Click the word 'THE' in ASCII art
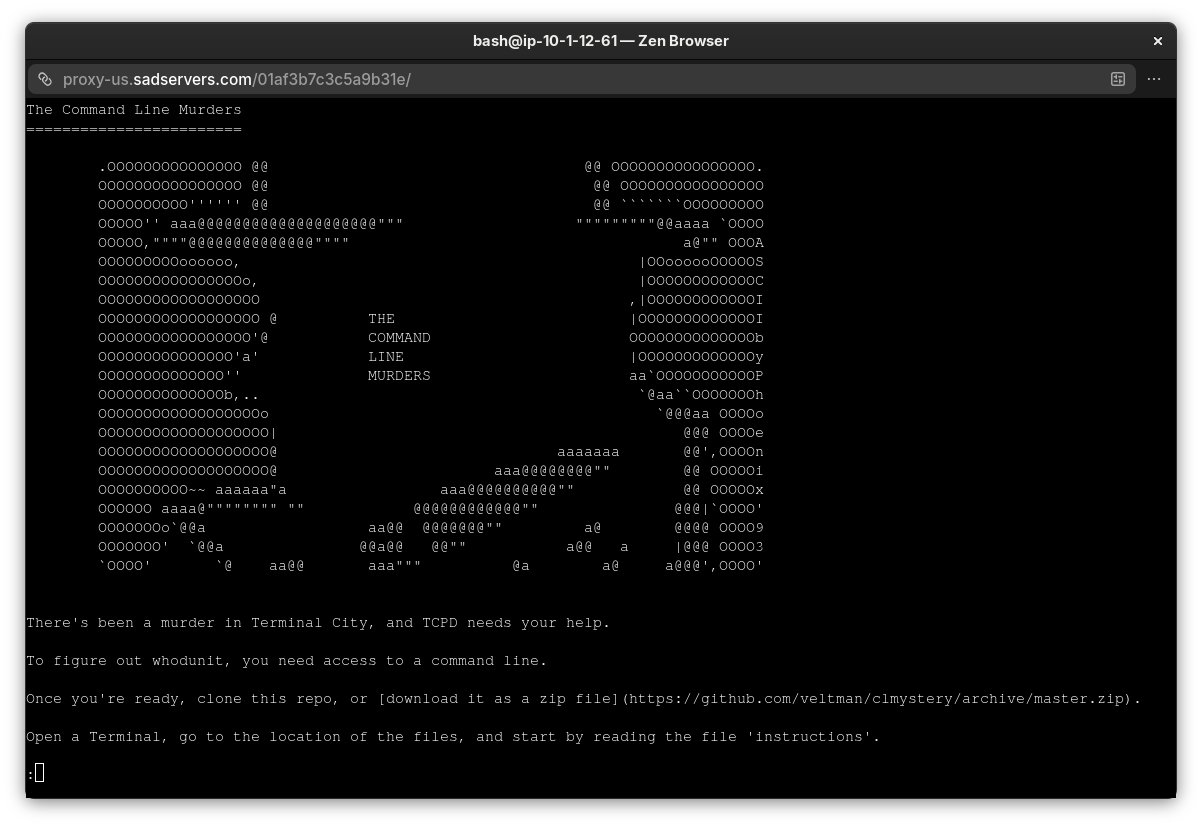The height and width of the screenshot is (827, 1202). pos(381,319)
